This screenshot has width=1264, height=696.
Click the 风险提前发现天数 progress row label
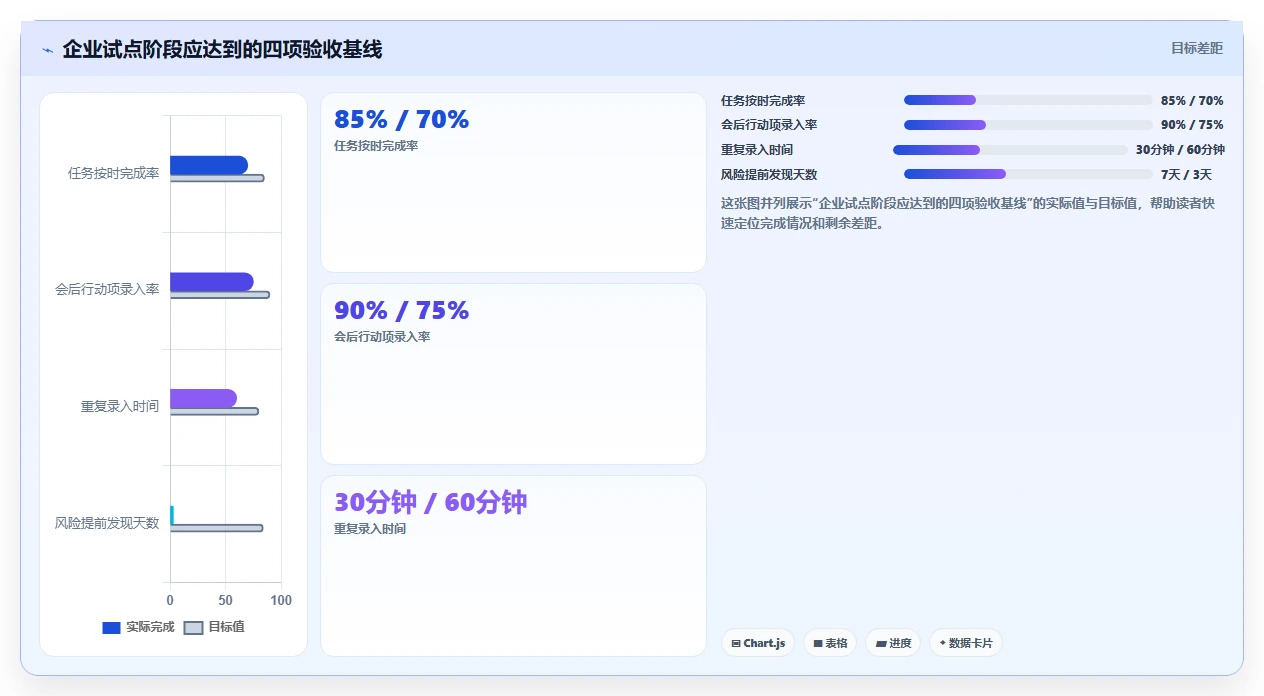769,174
